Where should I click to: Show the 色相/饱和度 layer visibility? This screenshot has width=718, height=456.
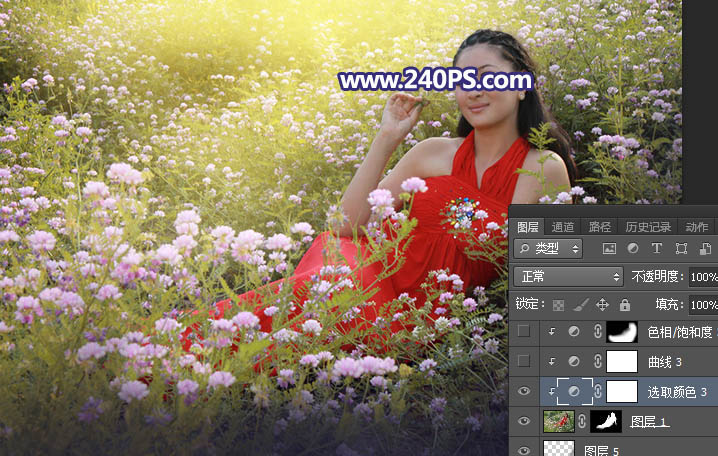pyautogui.click(x=524, y=331)
